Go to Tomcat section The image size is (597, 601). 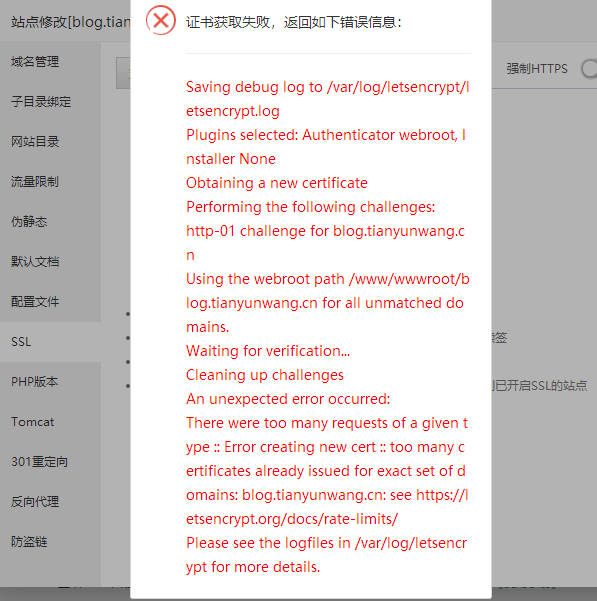[x=33, y=422]
